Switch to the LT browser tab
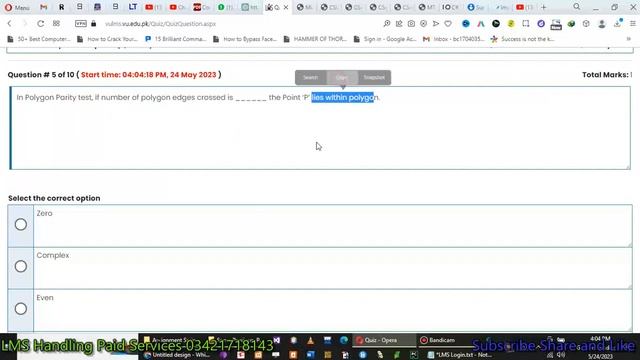This screenshot has width=640, height=360. click(x=133, y=7)
